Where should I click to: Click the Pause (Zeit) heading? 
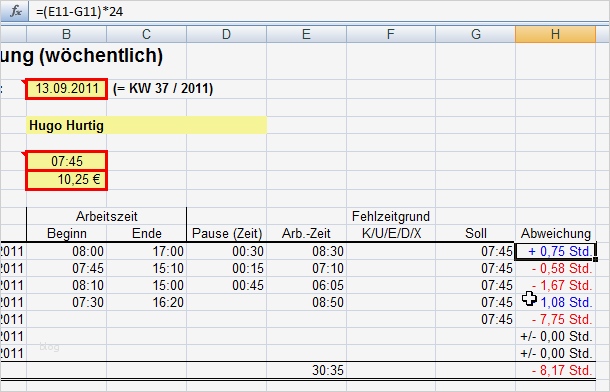click(x=227, y=233)
